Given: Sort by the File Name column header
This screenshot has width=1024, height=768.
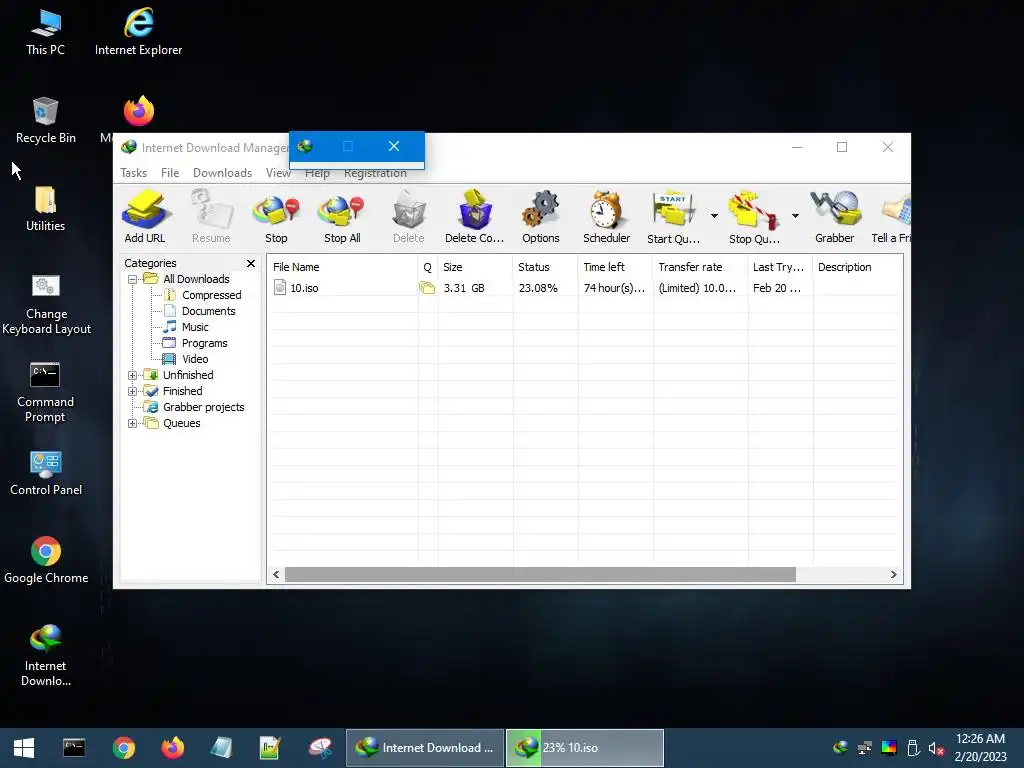Looking at the screenshot, I should tap(343, 267).
